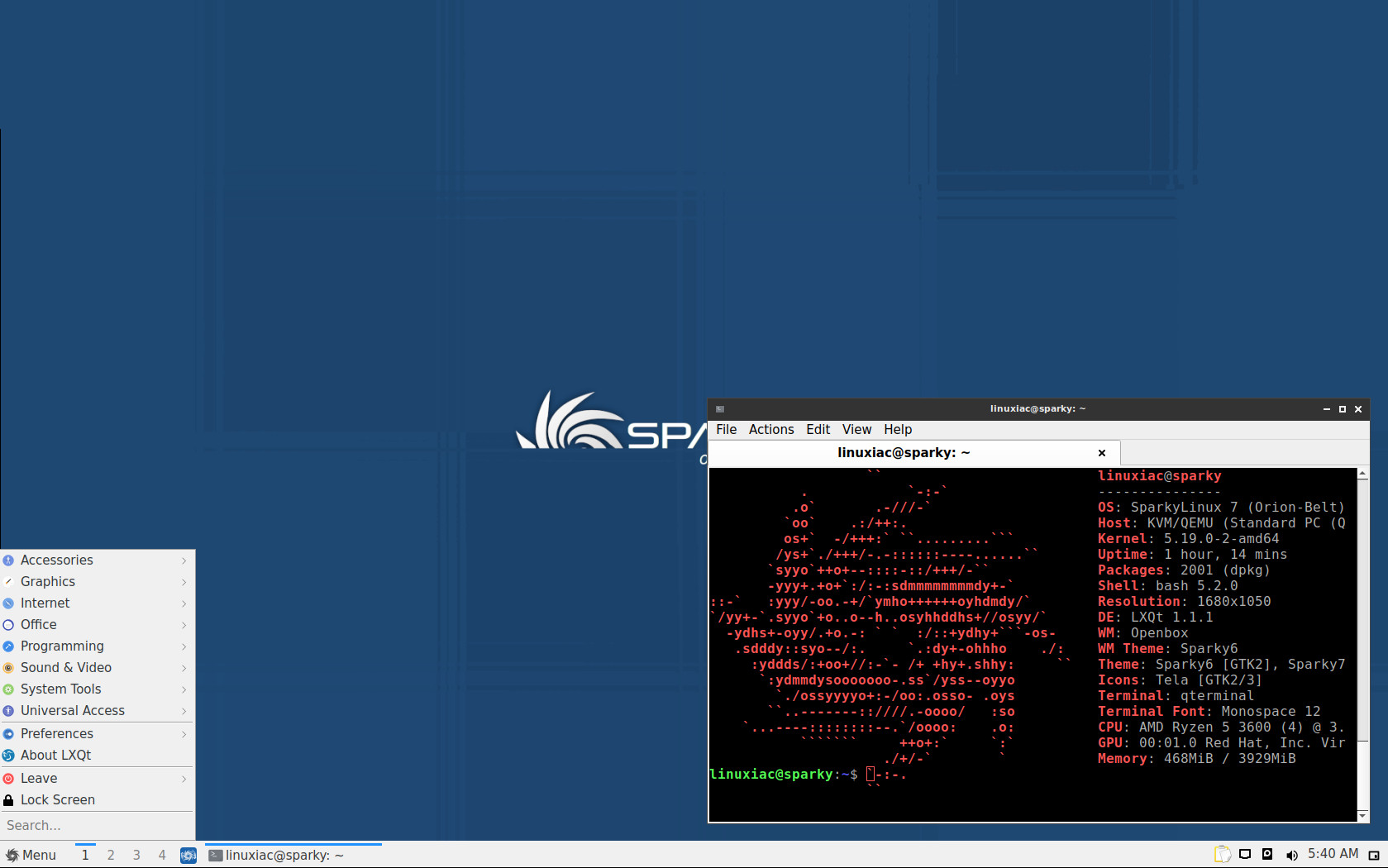Focus the menu Search field

98,825
